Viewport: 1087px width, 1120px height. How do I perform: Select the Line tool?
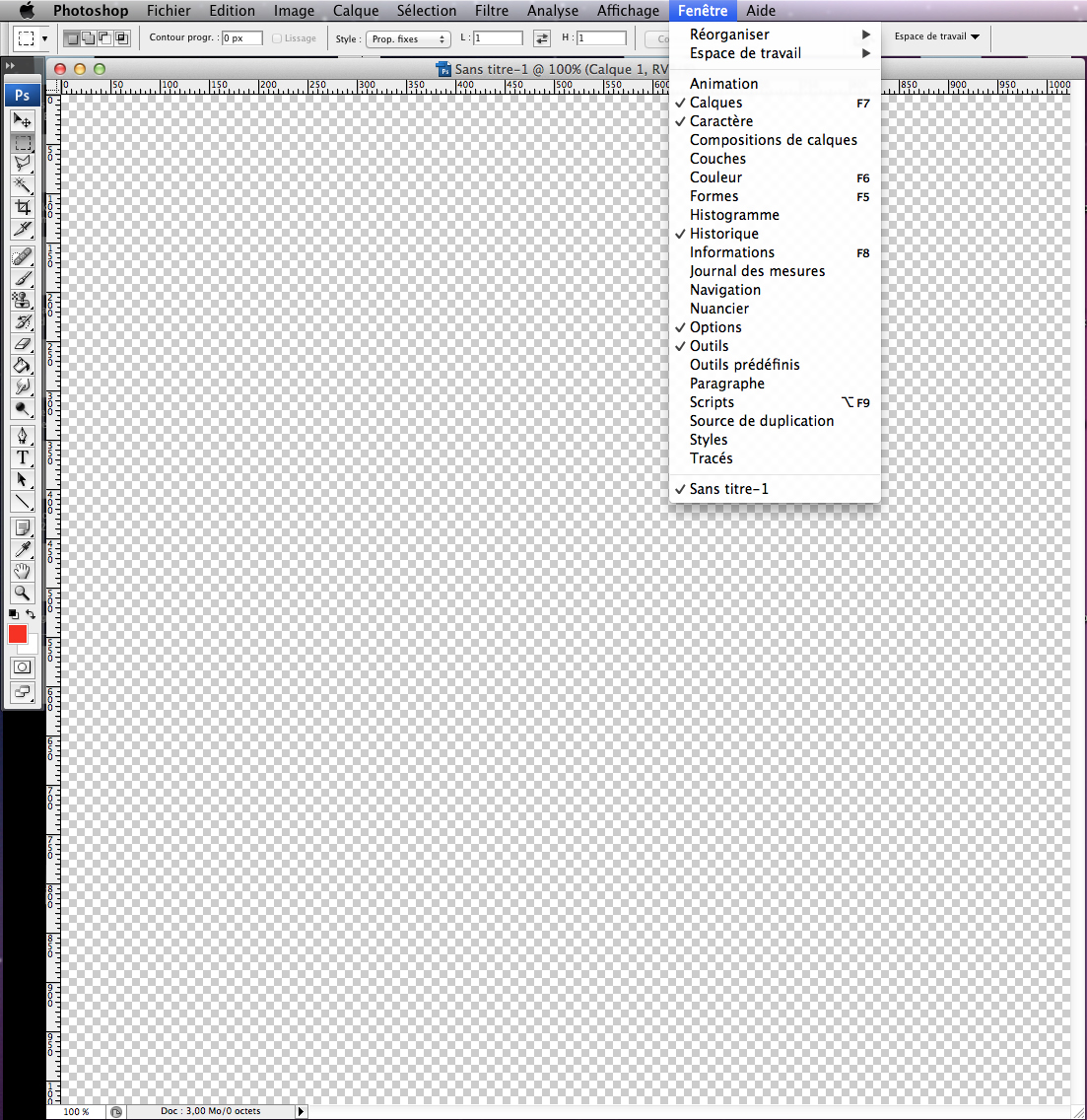tap(22, 502)
